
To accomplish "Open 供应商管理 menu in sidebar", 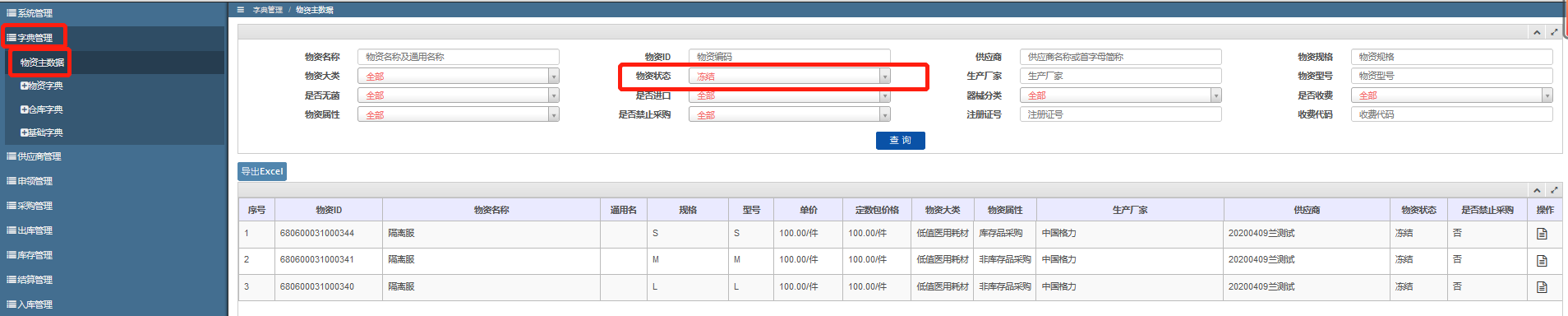I will (34, 156).
